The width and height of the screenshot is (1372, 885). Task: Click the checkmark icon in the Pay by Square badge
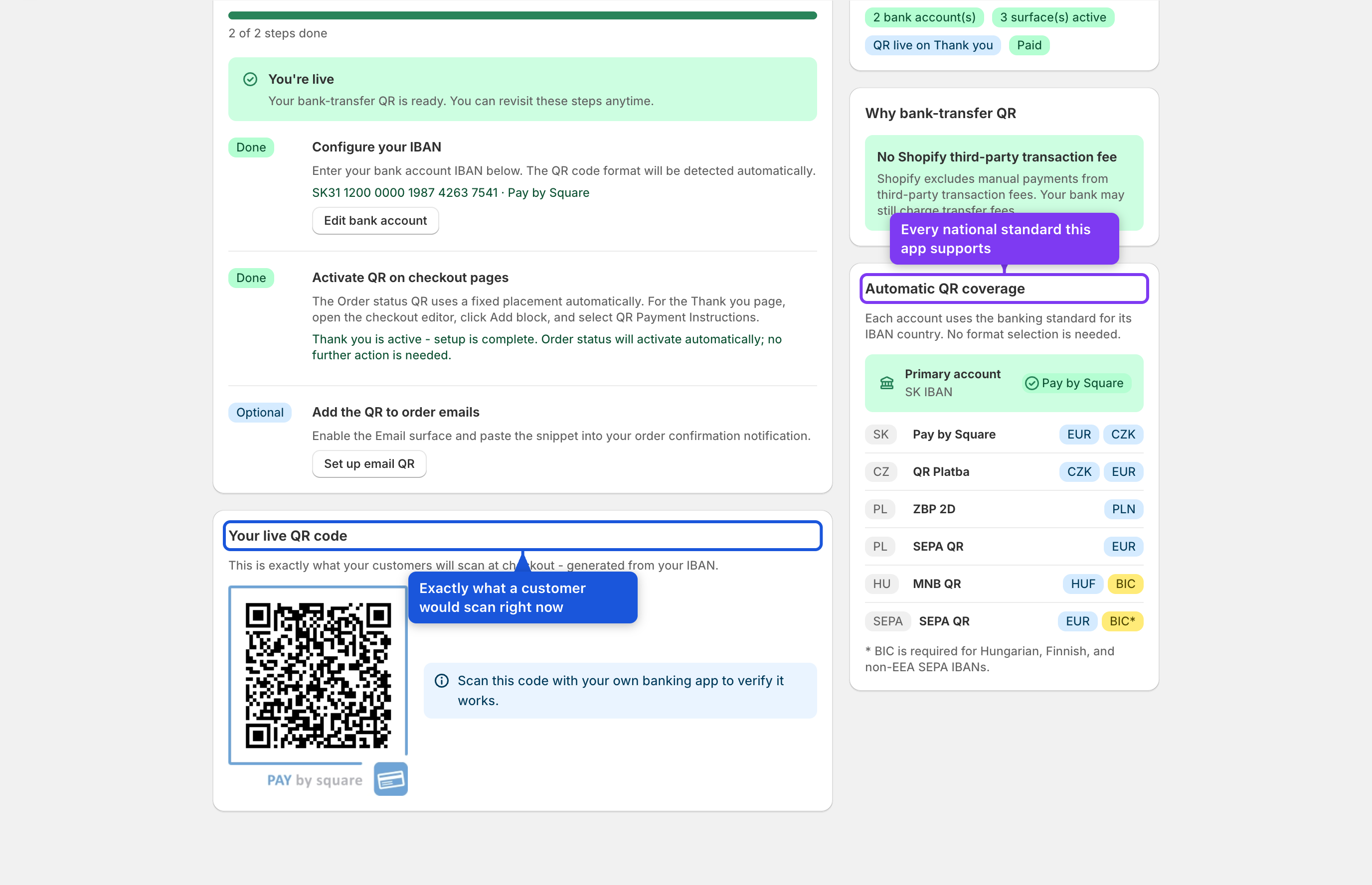[1031, 383]
